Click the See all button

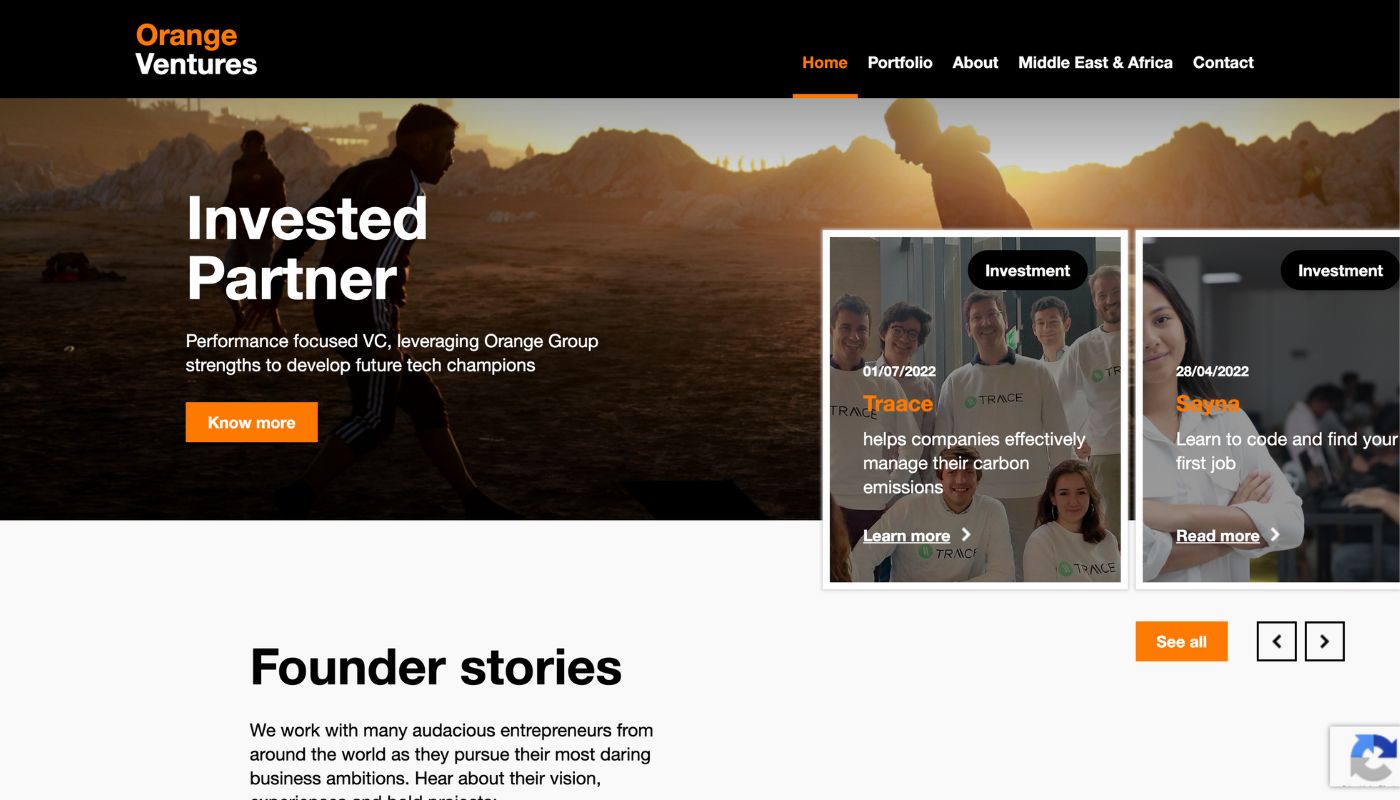tap(1181, 642)
